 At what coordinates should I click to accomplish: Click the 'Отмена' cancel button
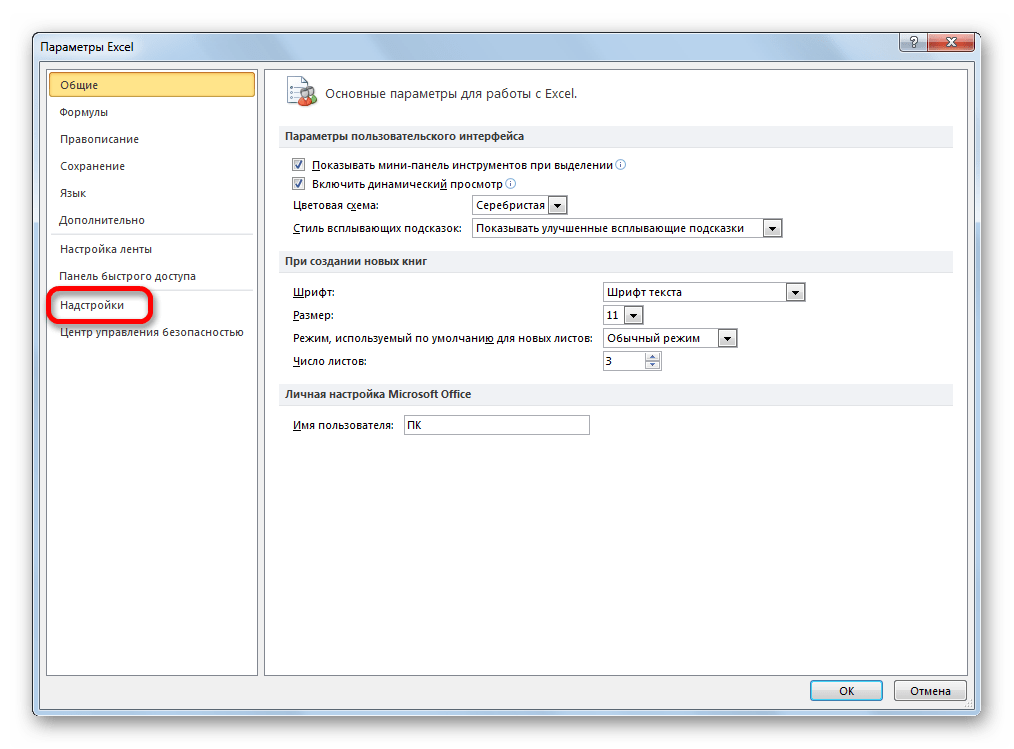click(x=930, y=691)
